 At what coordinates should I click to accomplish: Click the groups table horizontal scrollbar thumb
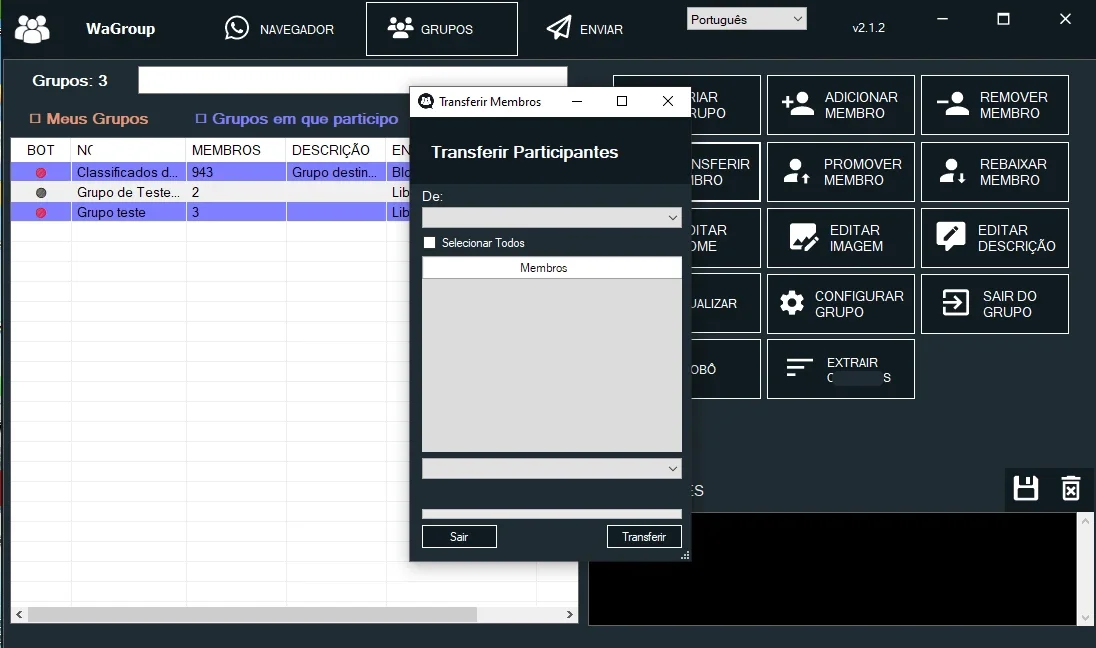(x=252, y=614)
